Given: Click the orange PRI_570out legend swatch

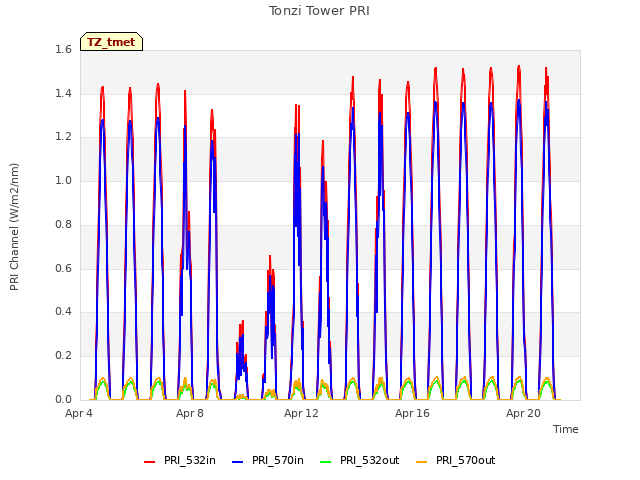Looking at the screenshot, I should point(422,461).
